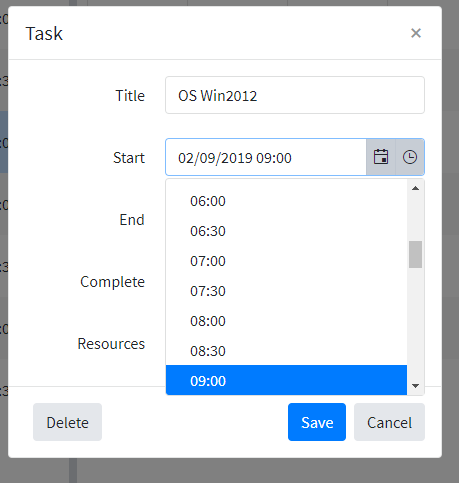Click the scrollbar track below the thumb
Screen dimensions: 459x483
tap(415, 322)
